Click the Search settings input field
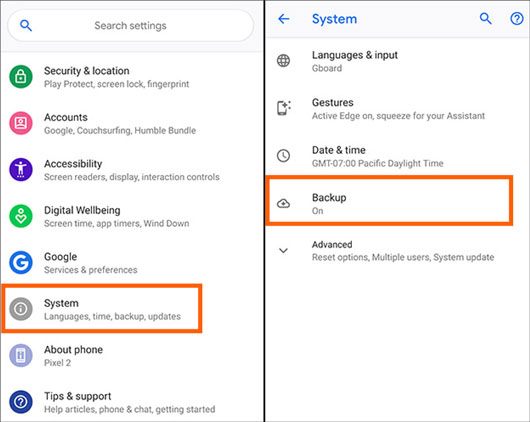This screenshot has width=530, height=422. click(130, 26)
